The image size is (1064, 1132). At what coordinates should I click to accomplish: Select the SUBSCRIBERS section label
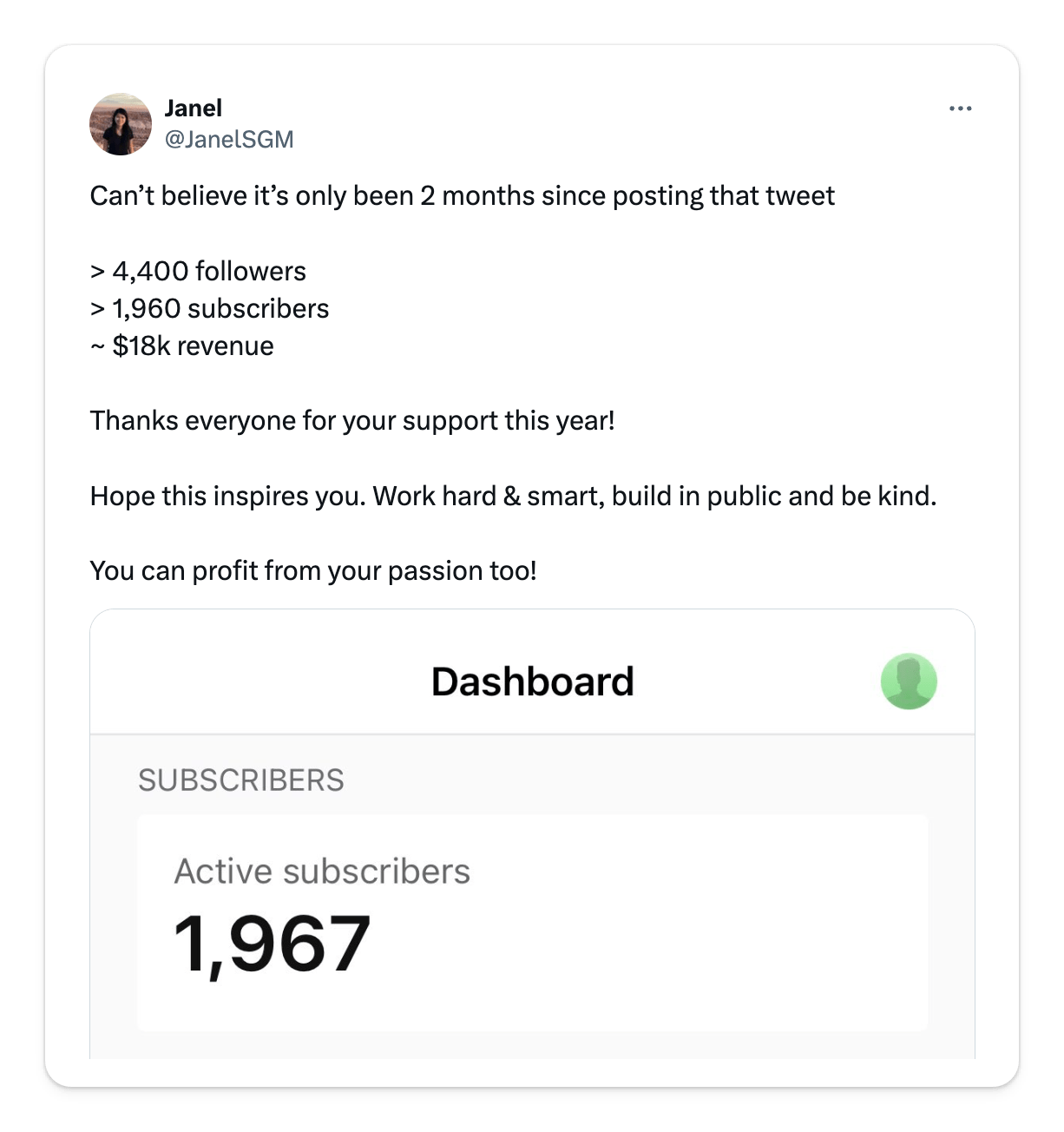coord(240,780)
